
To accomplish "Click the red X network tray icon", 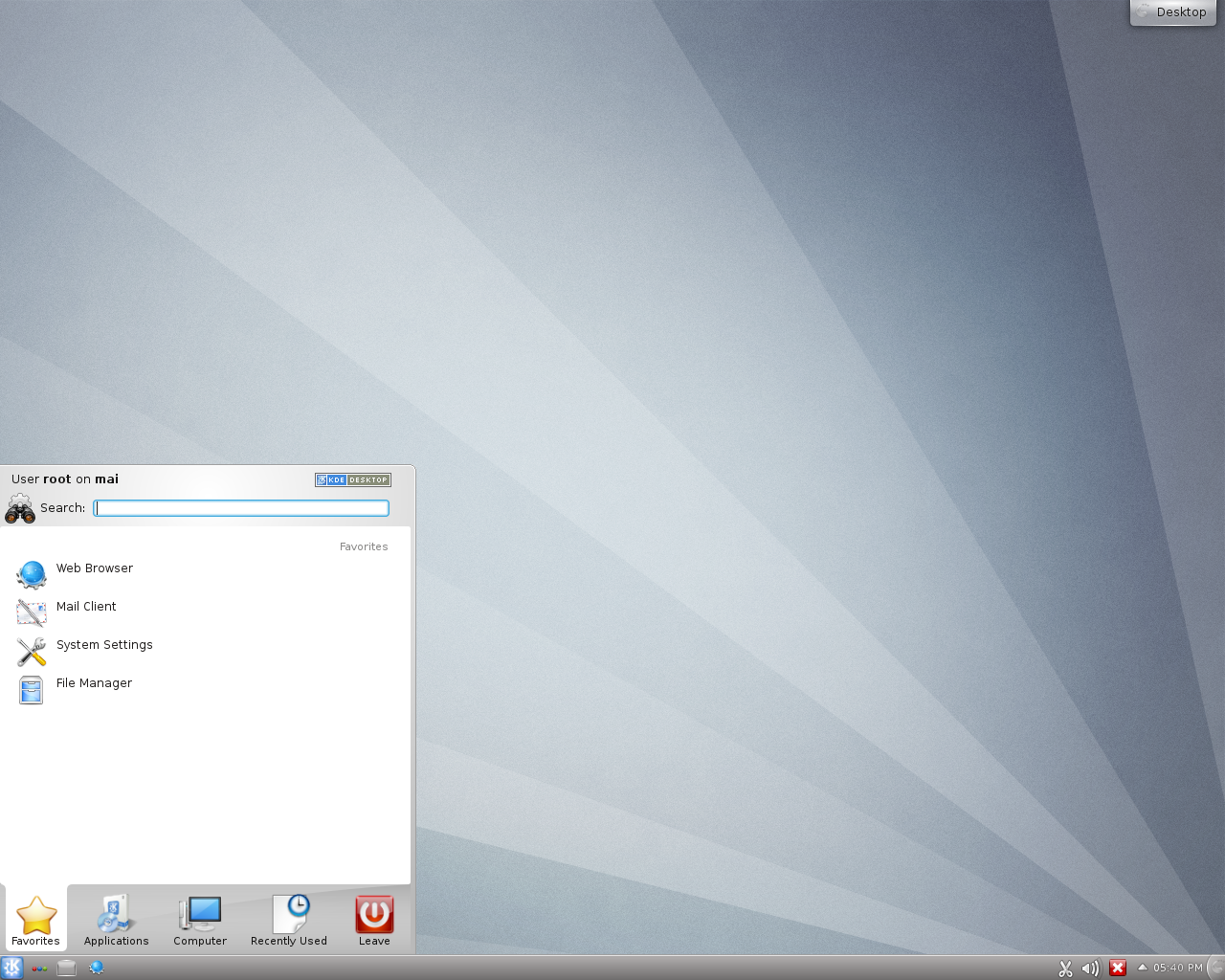I will [1117, 968].
